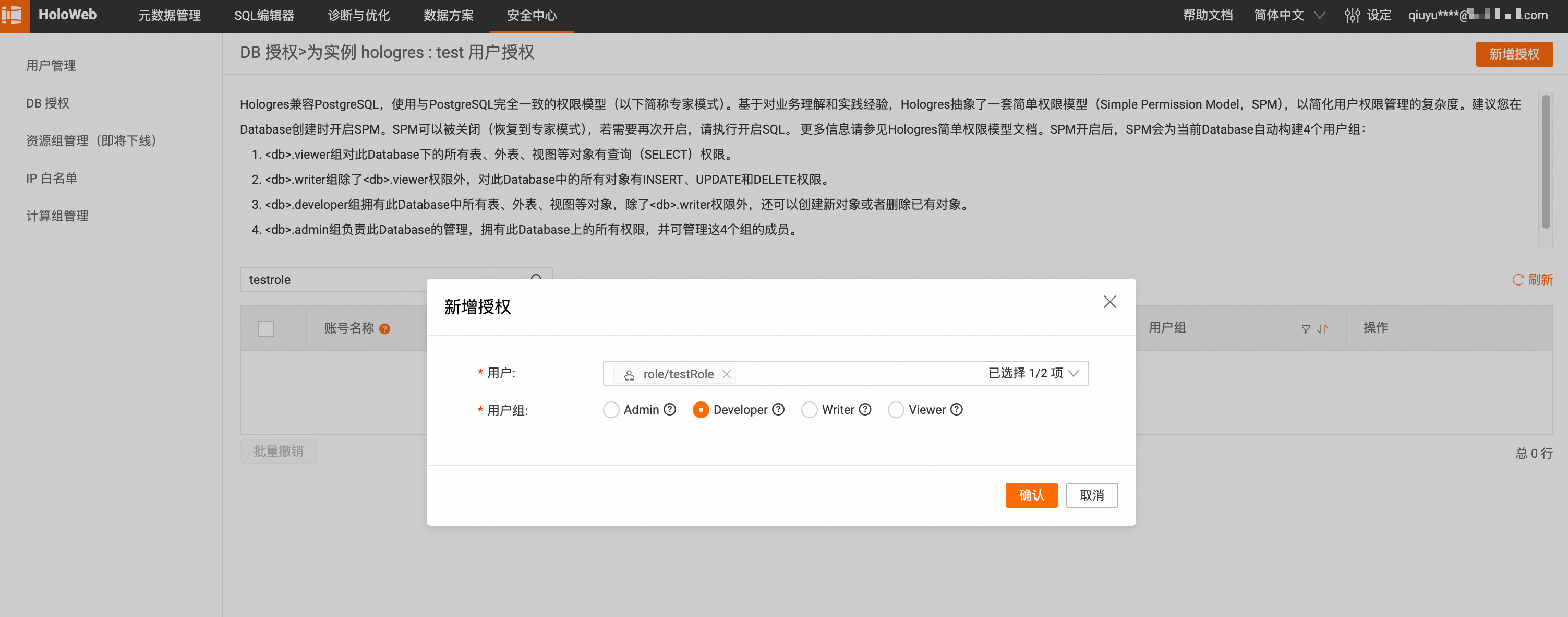The height and width of the screenshot is (617, 1568).
Task: Expand the 用户 selection dropdown
Action: (x=1073, y=373)
